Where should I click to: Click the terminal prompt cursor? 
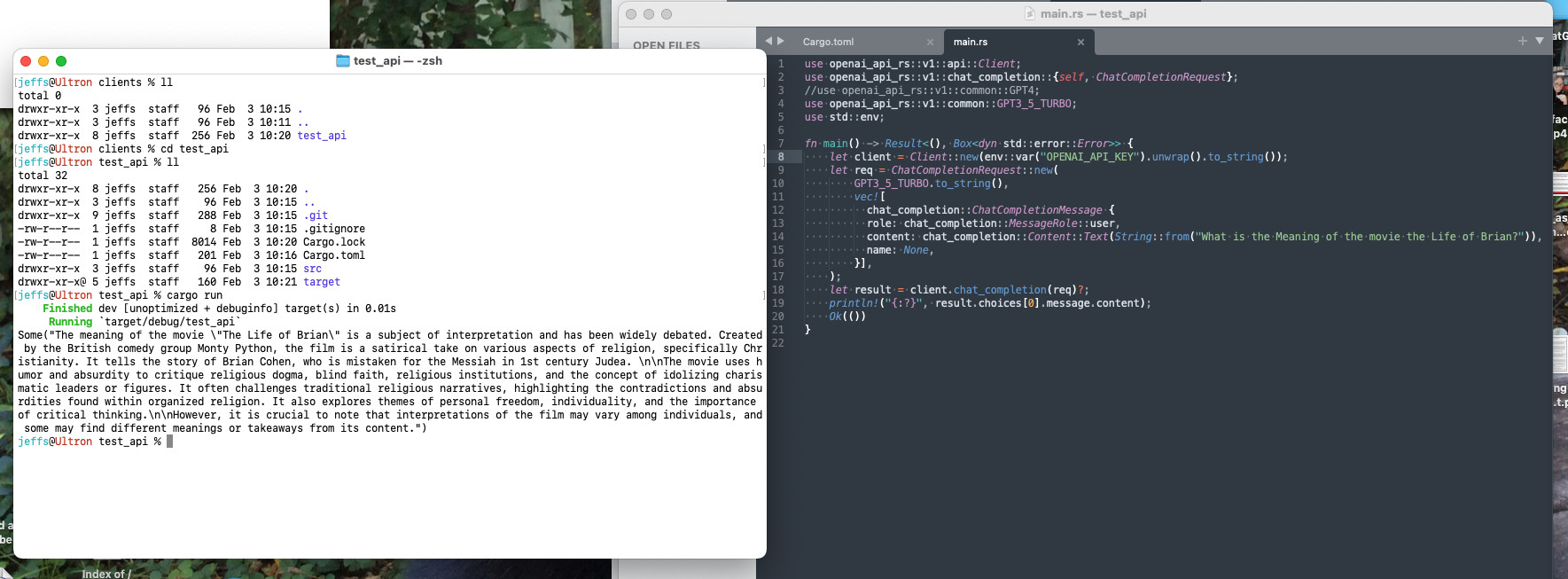point(169,442)
